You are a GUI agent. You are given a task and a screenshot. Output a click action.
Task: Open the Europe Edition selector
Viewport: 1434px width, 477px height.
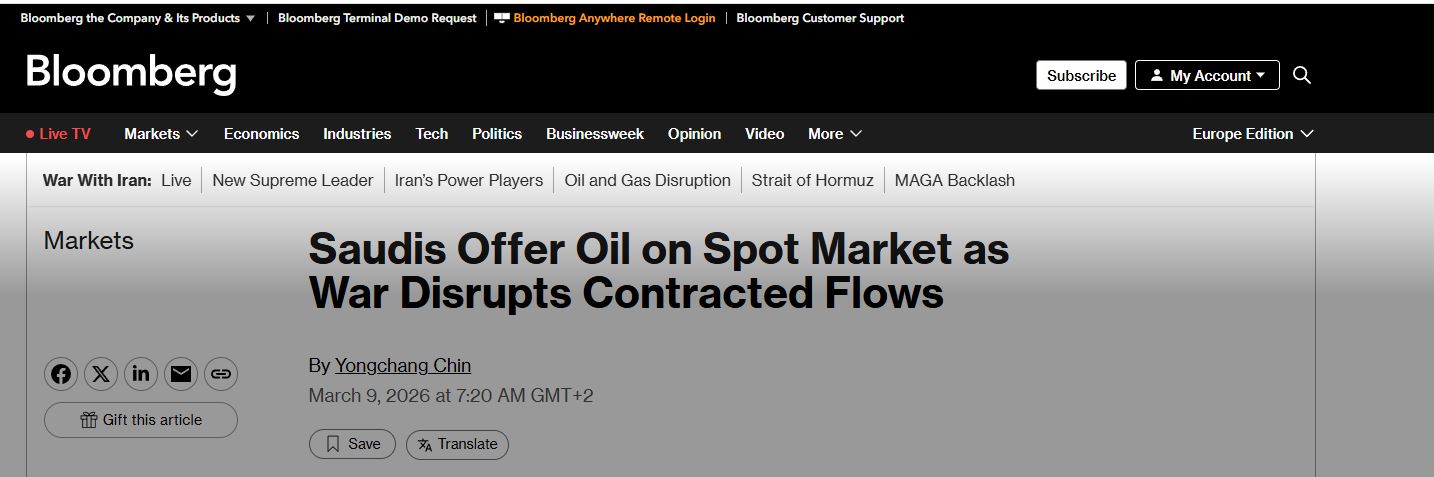point(1252,133)
